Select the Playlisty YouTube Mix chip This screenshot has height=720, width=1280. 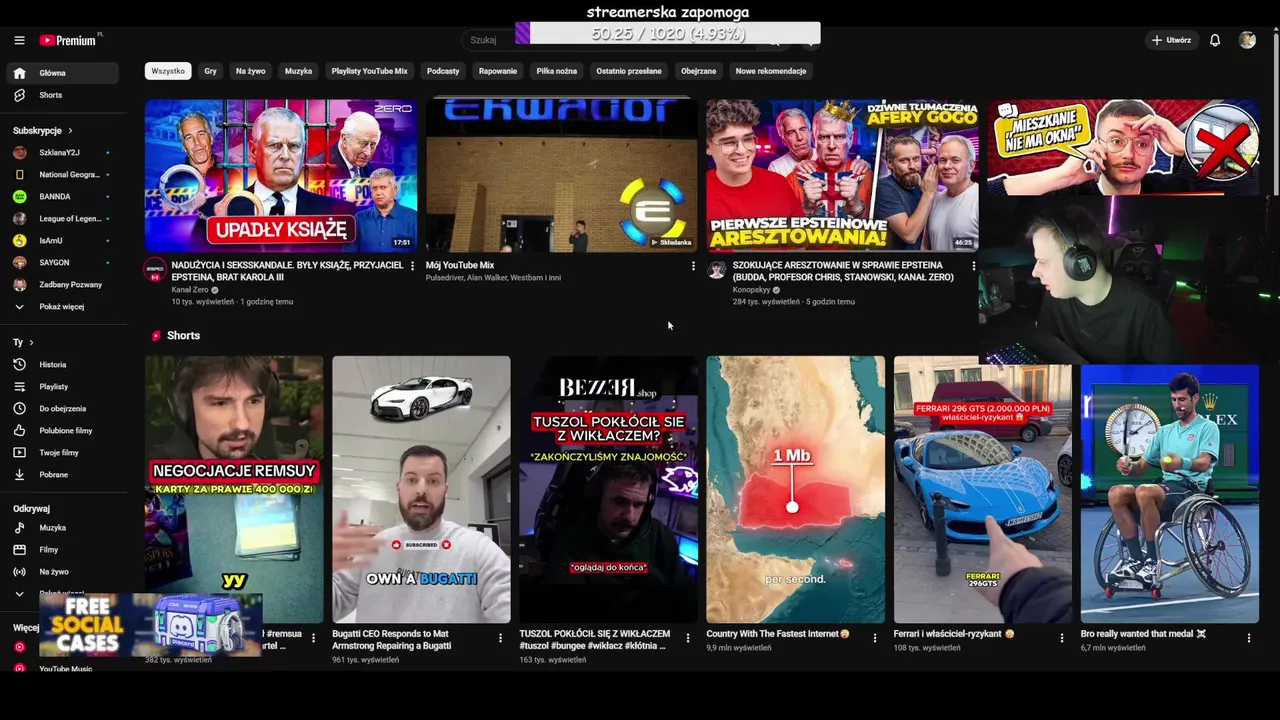(x=369, y=71)
